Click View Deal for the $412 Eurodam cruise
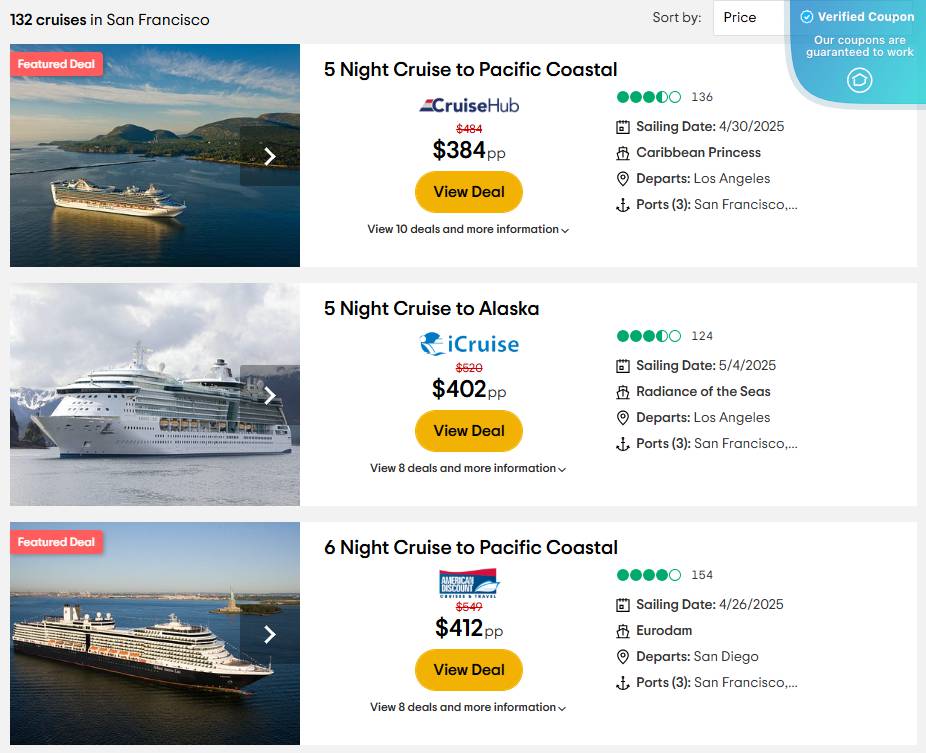Viewport: 926px width, 753px height. tap(469, 670)
